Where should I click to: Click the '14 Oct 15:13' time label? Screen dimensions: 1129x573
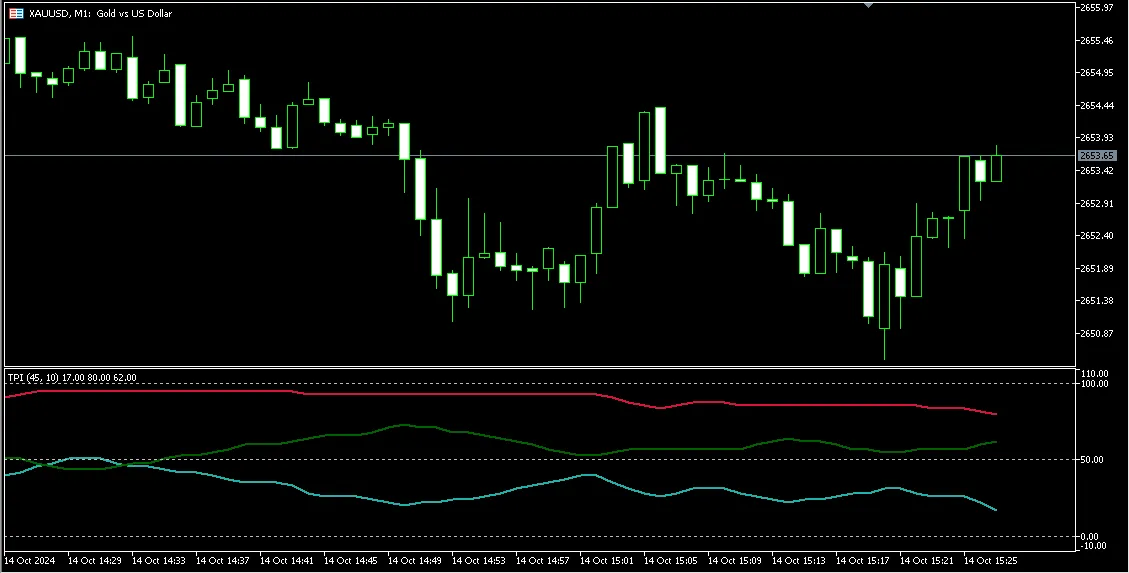tap(799, 560)
